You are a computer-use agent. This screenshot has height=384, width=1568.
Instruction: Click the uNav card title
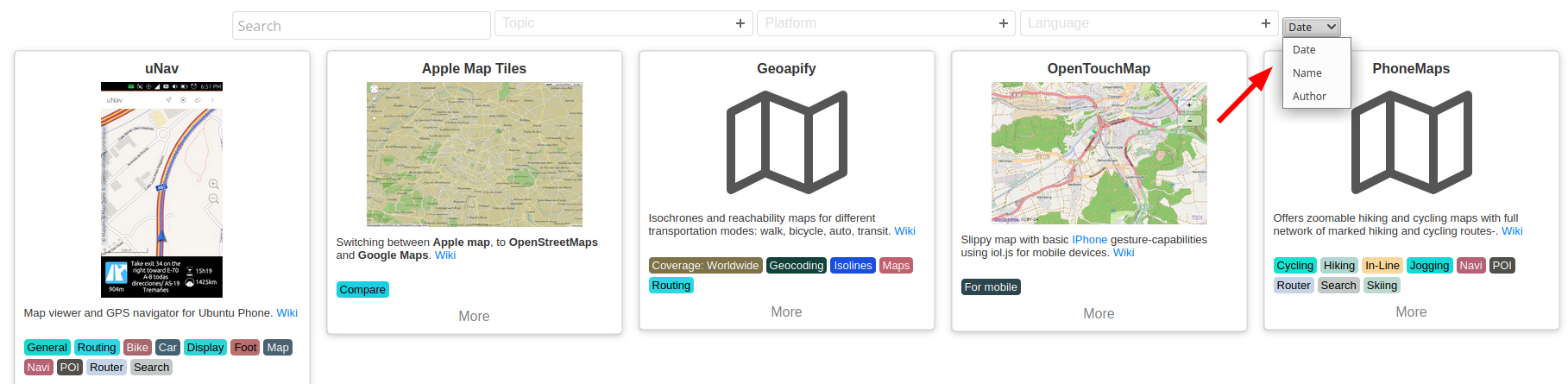point(161,68)
